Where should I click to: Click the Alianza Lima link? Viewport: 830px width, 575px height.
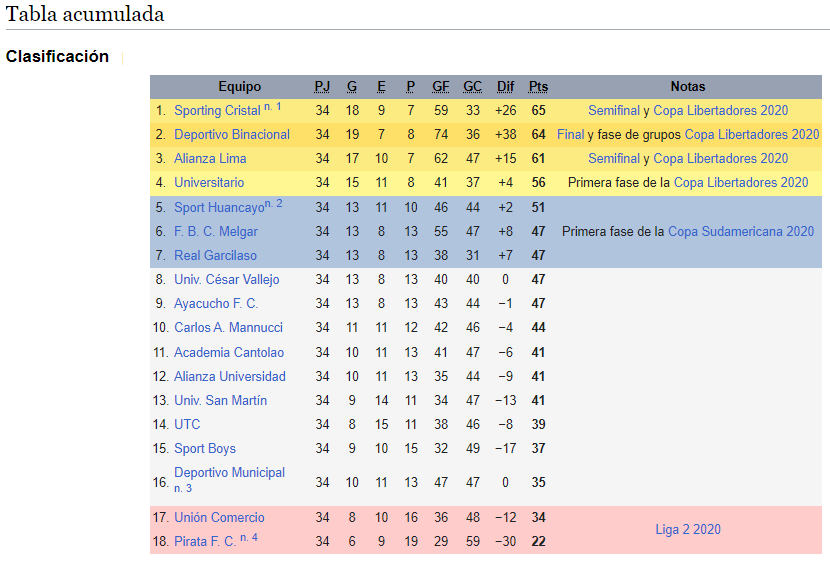(x=210, y=158)
